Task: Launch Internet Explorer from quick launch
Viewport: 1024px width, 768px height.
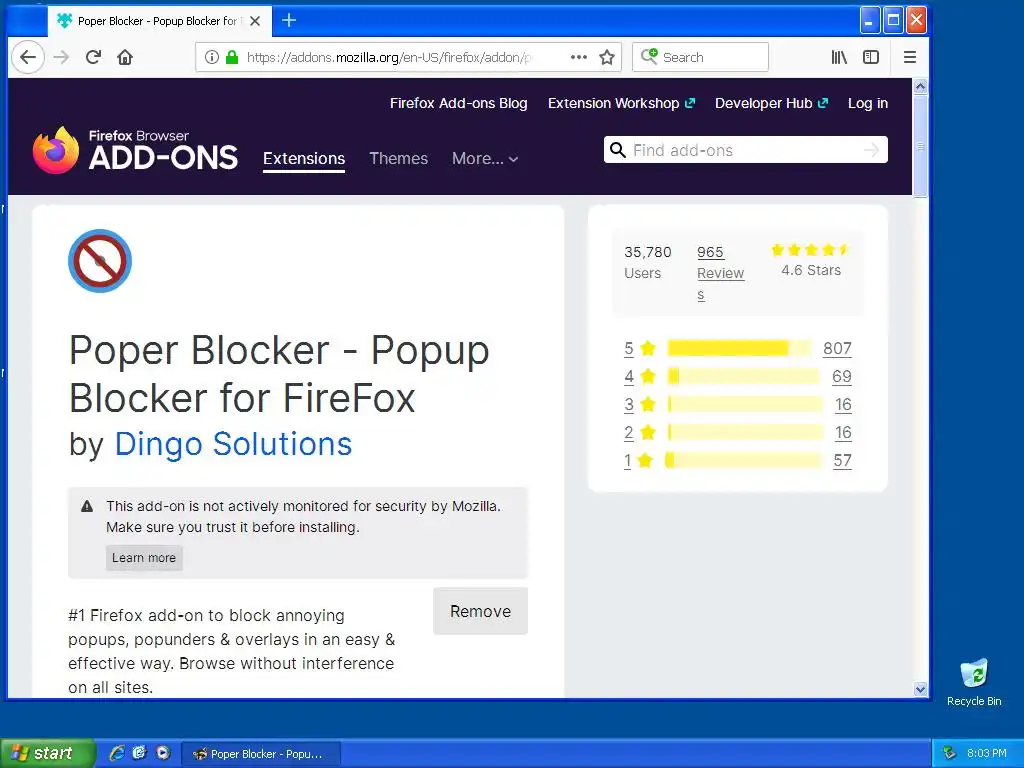Action: tap(117, 753)
